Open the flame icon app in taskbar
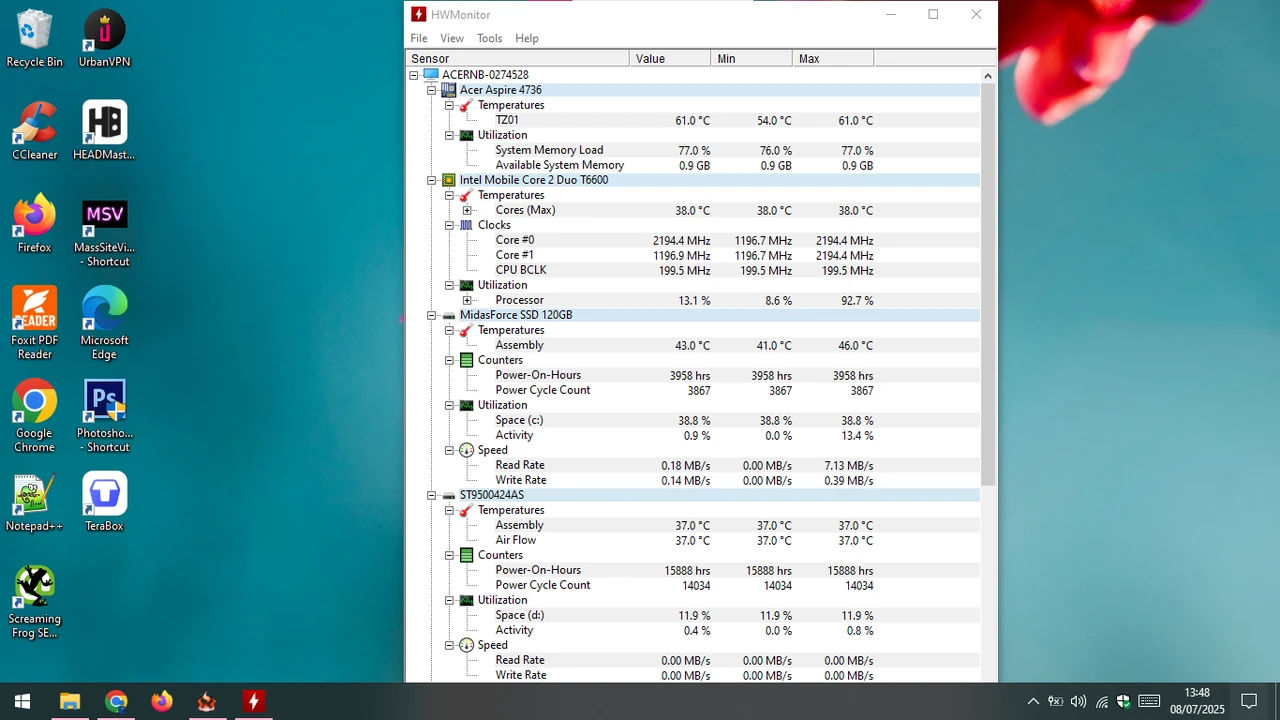1280x720 pixels. coord(207,701)
